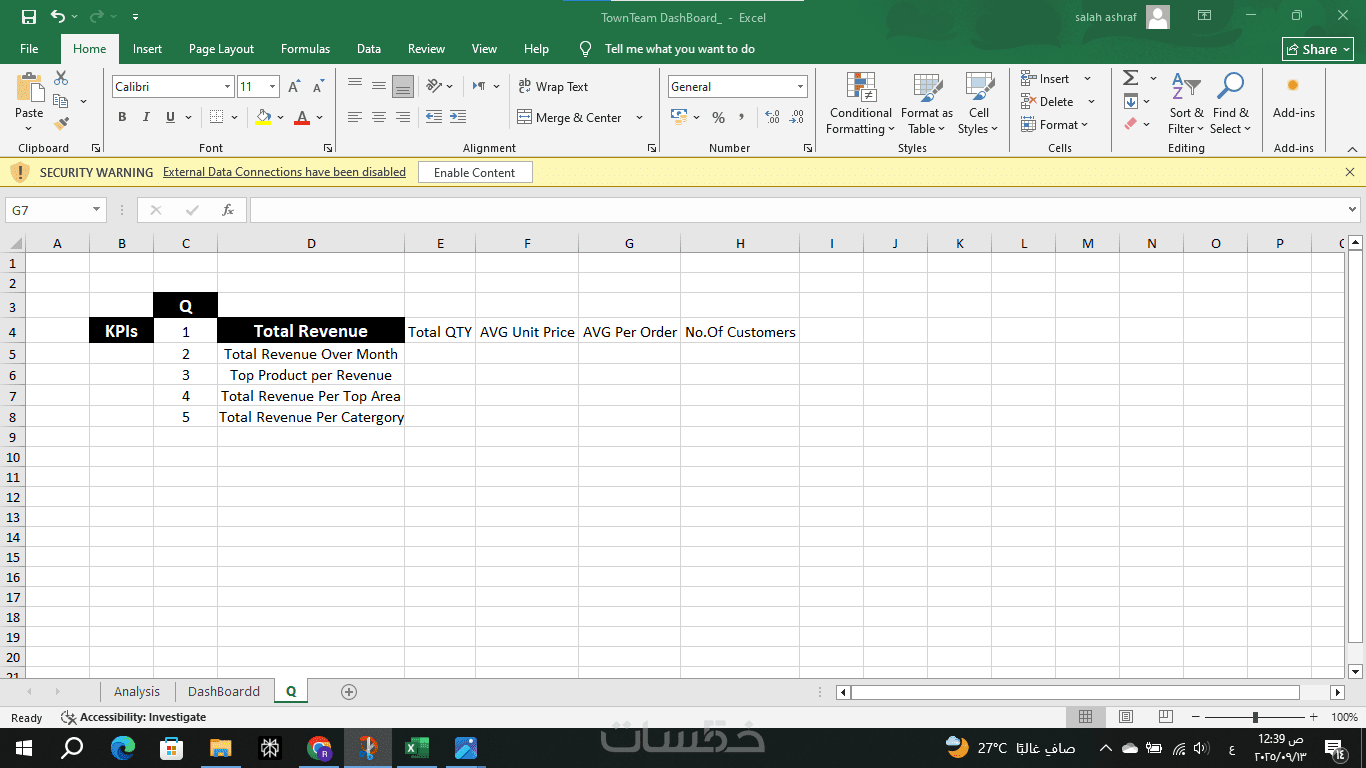This screenshot has width=1366, height=768.
Task: Open the font size dropdown
Action: (273, 87)
